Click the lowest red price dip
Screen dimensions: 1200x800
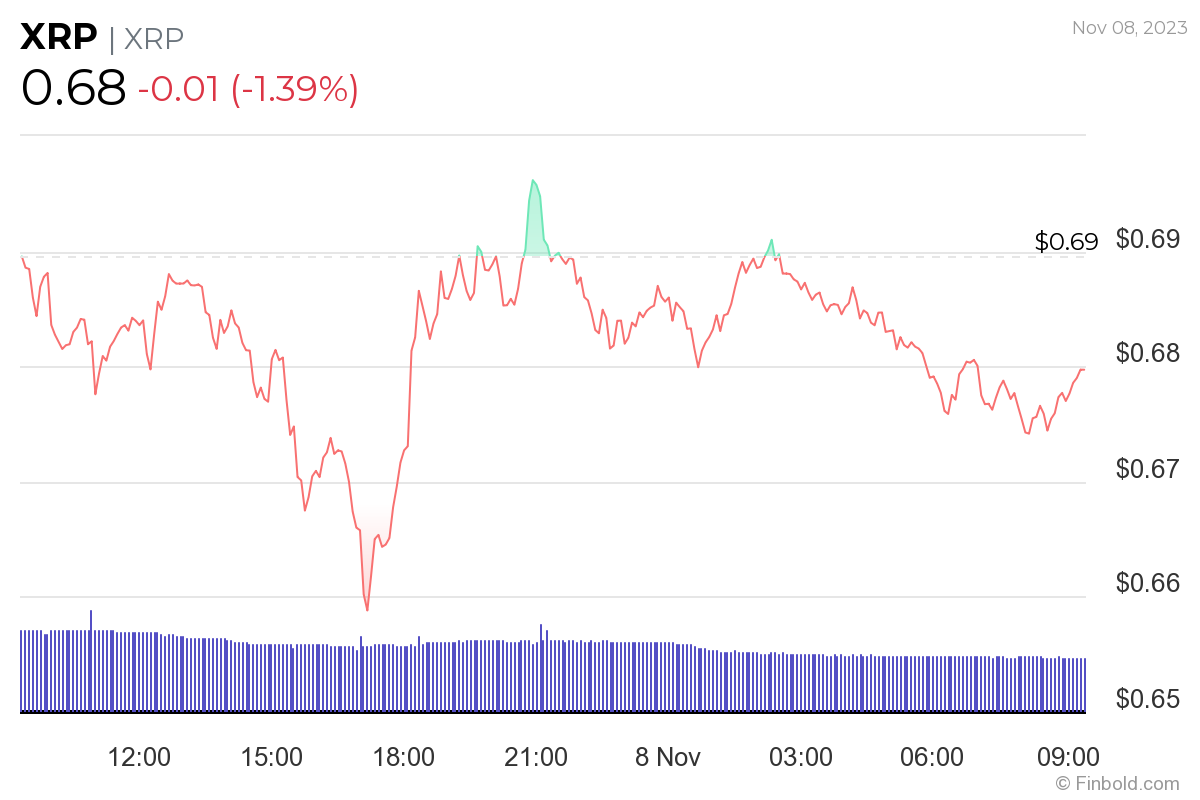coord(367,608)
